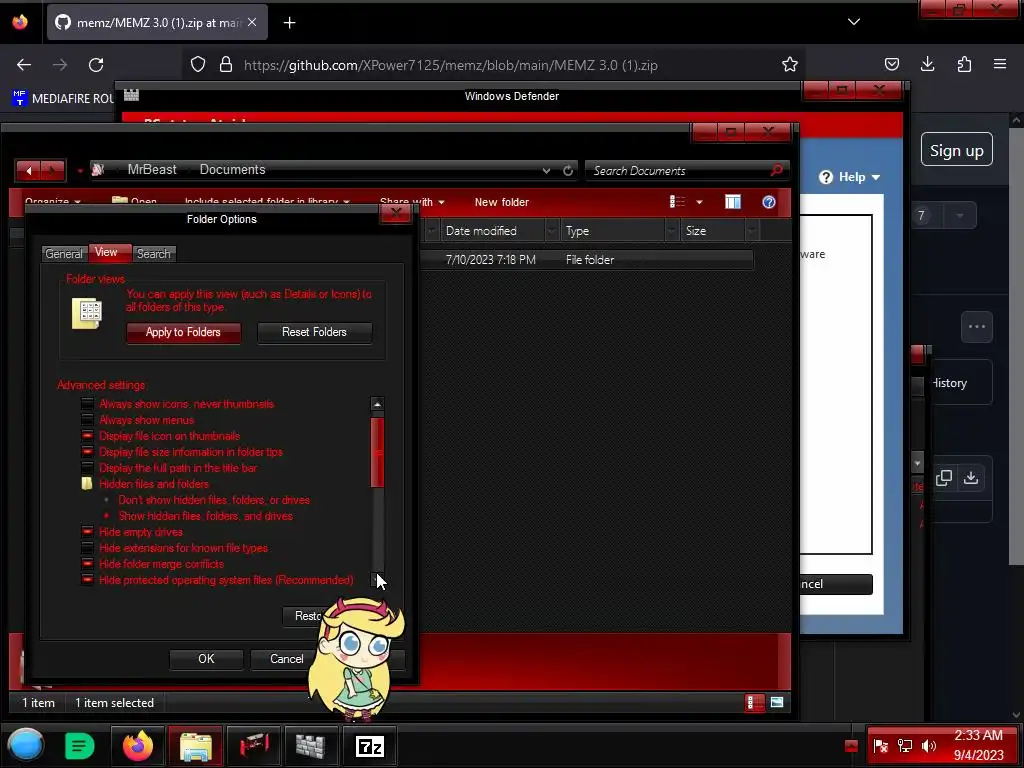Toggle Hide extensions for known file types
Image resolution: width=1024 pixels, height=768 pixels.
click(87, 548)
